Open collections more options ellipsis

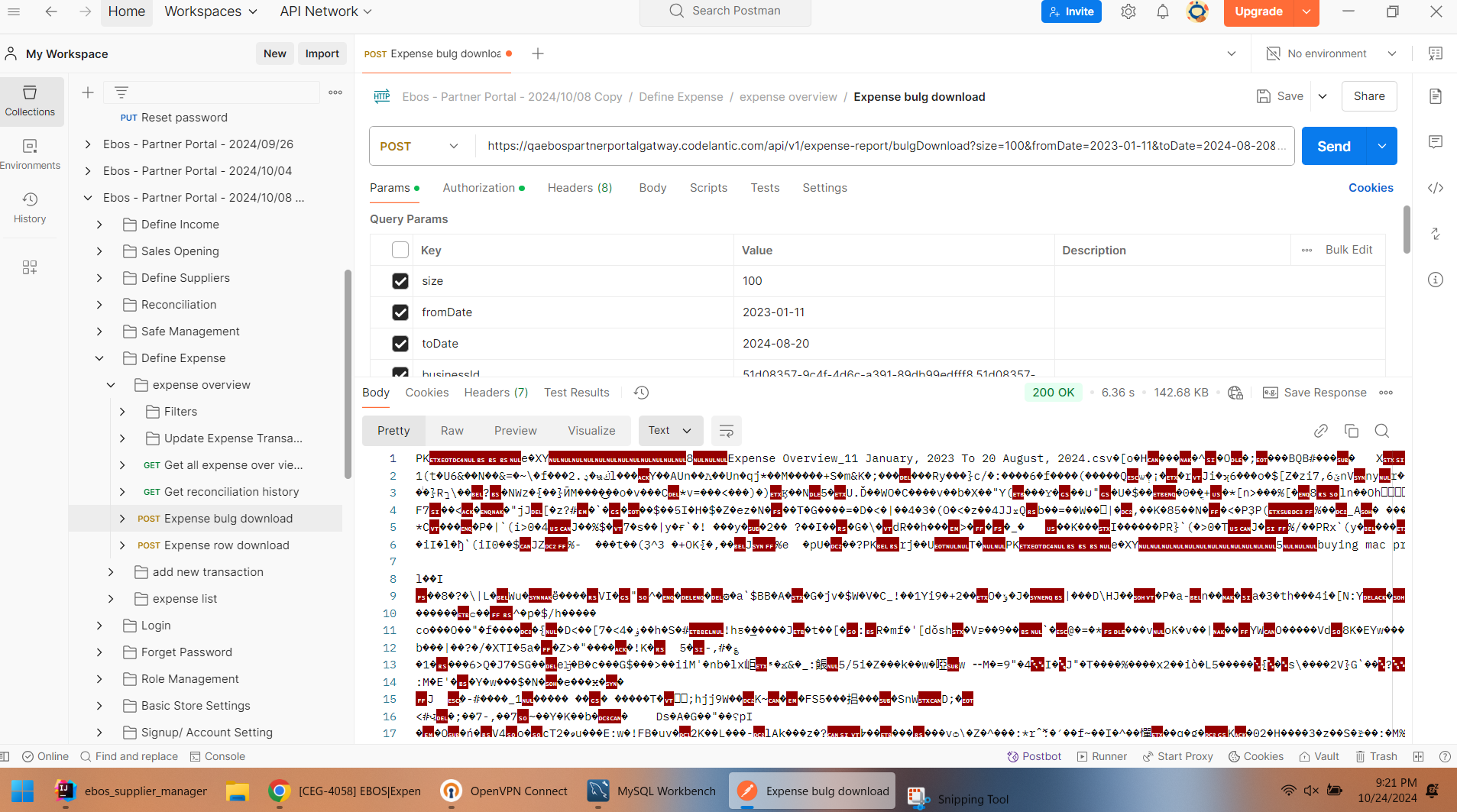[x=335, y=92]
